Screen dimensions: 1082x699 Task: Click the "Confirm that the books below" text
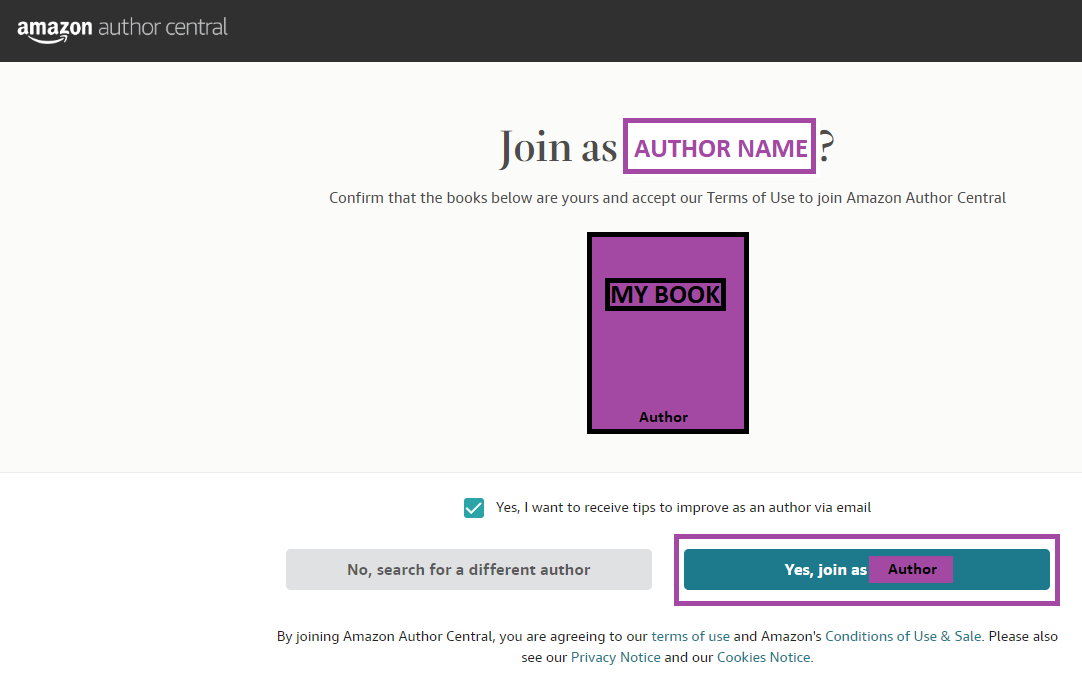667,198
